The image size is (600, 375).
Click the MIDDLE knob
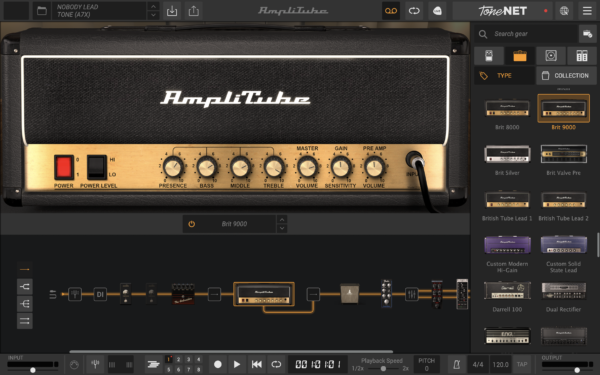coord(240,168)
